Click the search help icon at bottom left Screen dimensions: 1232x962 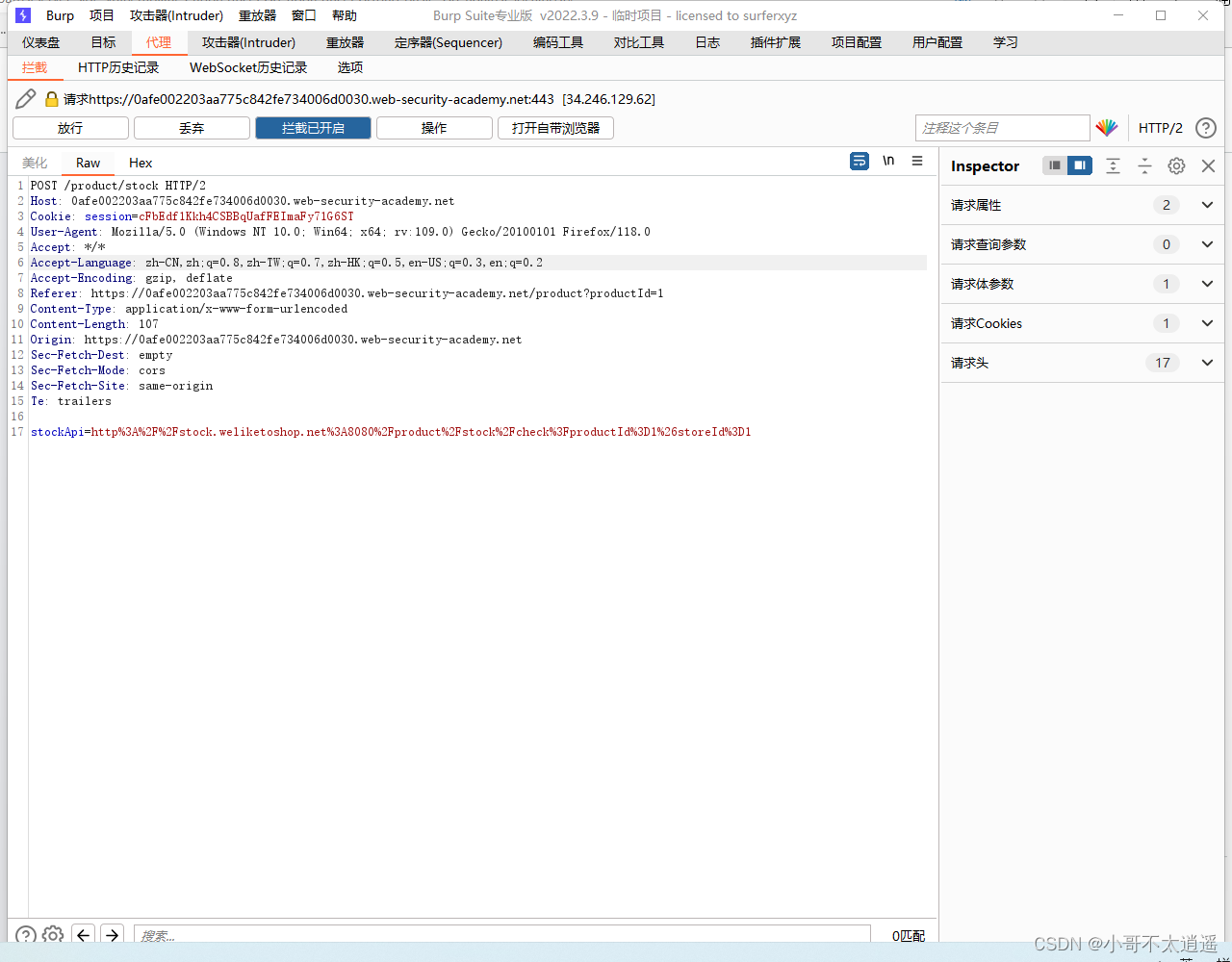point(26,935)
